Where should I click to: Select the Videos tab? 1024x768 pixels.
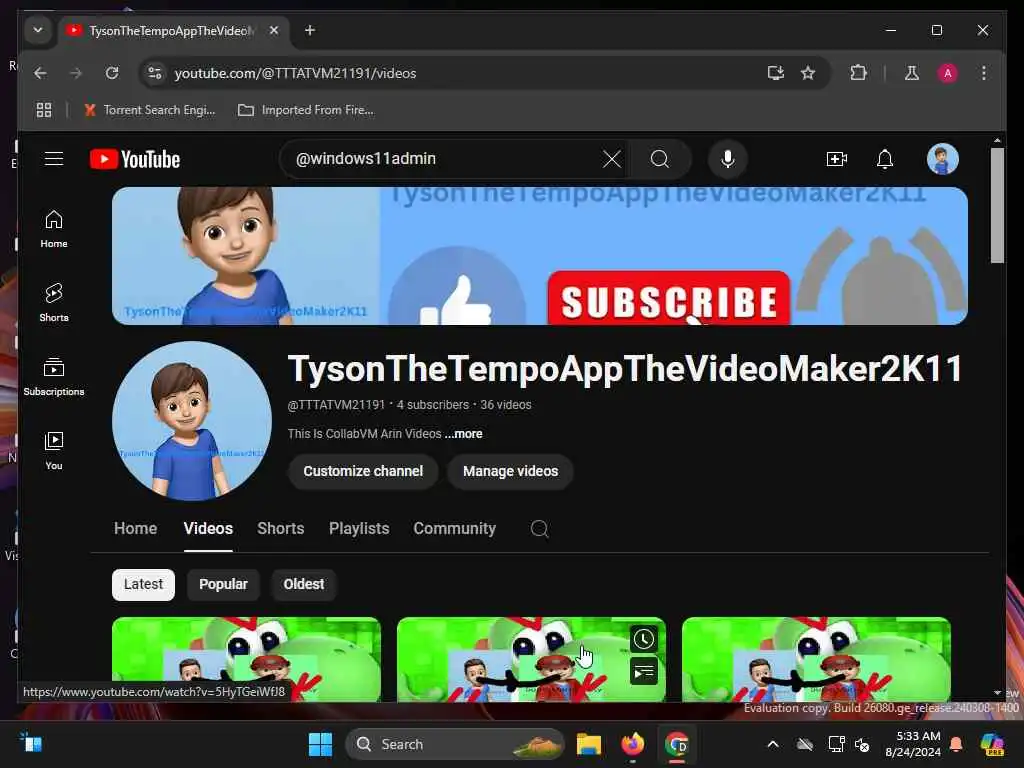click(x=208, y=528)
